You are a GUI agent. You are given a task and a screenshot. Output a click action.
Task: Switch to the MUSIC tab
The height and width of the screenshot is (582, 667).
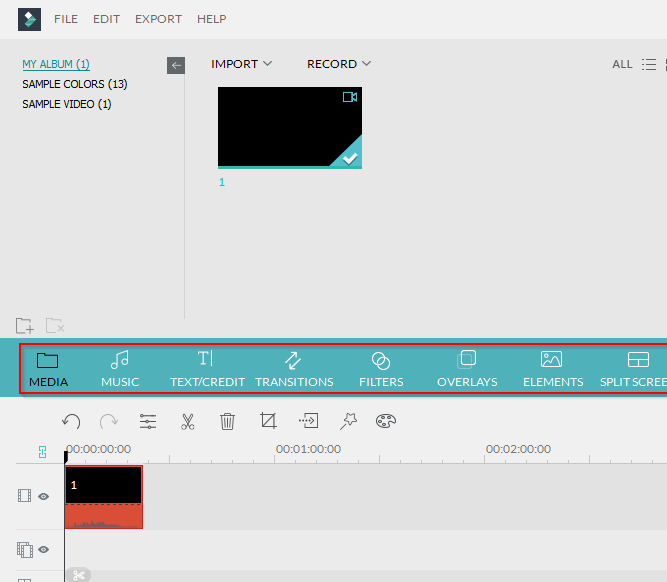pyautogui.click(x=120, y=369)
